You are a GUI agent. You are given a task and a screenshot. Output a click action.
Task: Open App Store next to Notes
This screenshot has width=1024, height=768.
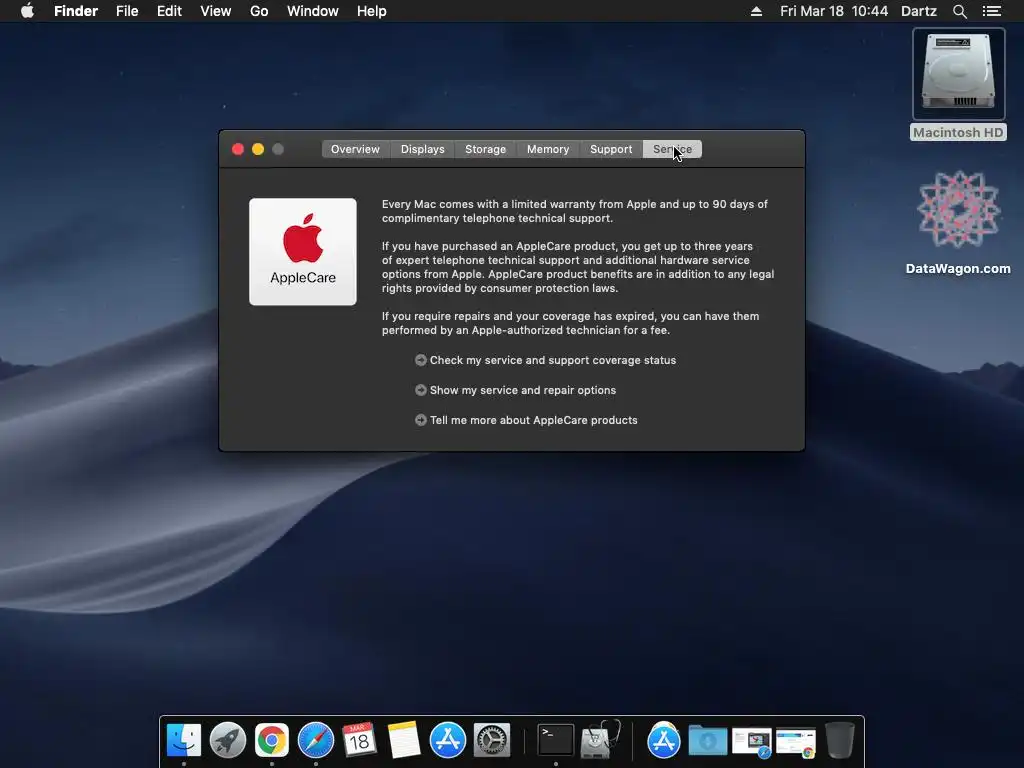pos(448,740)
